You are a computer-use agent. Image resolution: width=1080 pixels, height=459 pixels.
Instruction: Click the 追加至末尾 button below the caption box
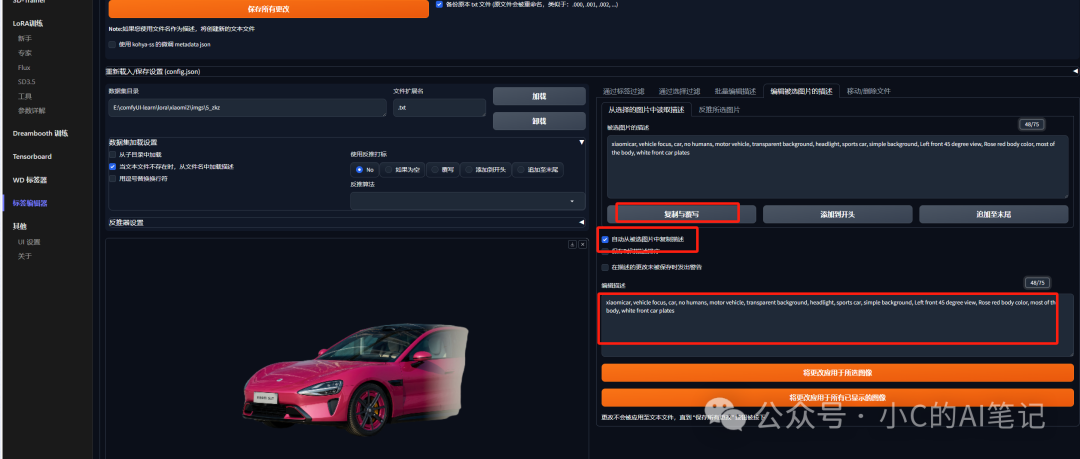coord(993,214)
